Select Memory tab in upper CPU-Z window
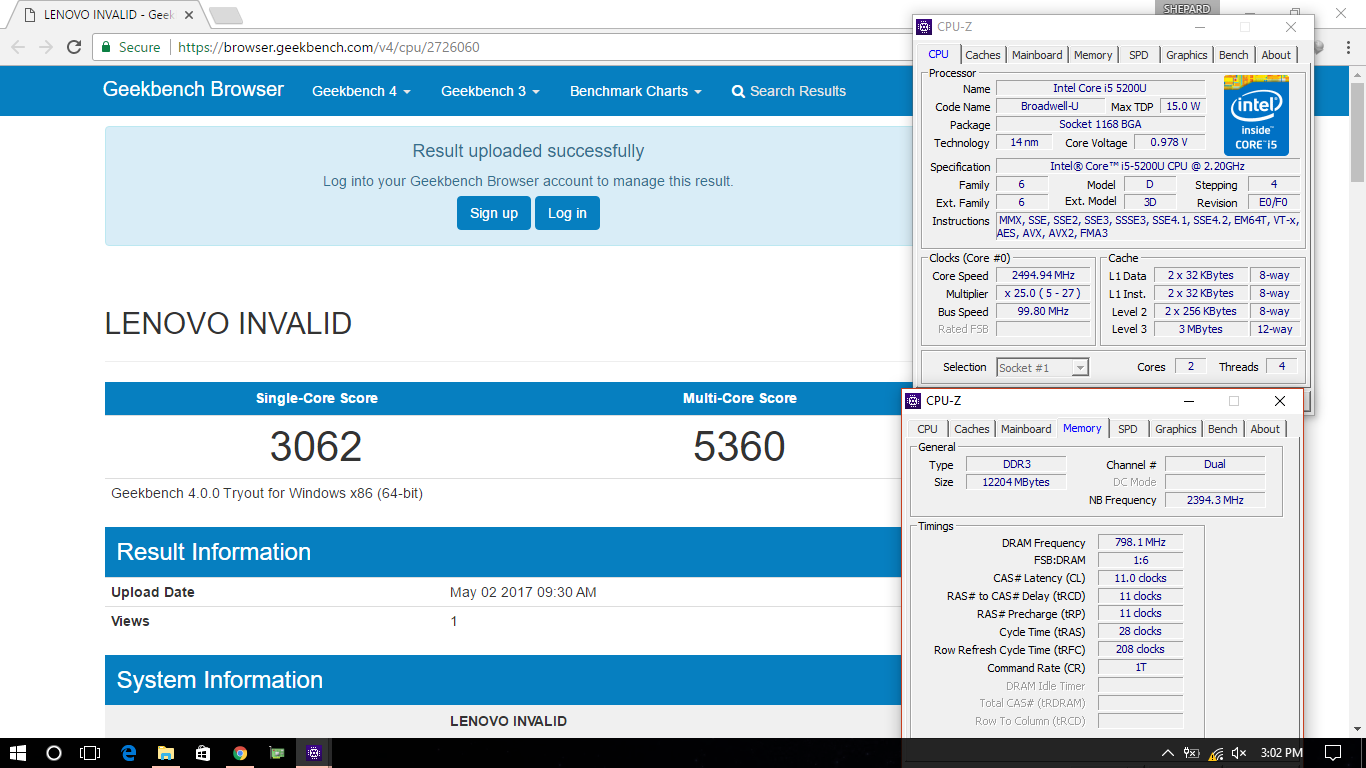The image size is (1366, 768). [1093, 55]
